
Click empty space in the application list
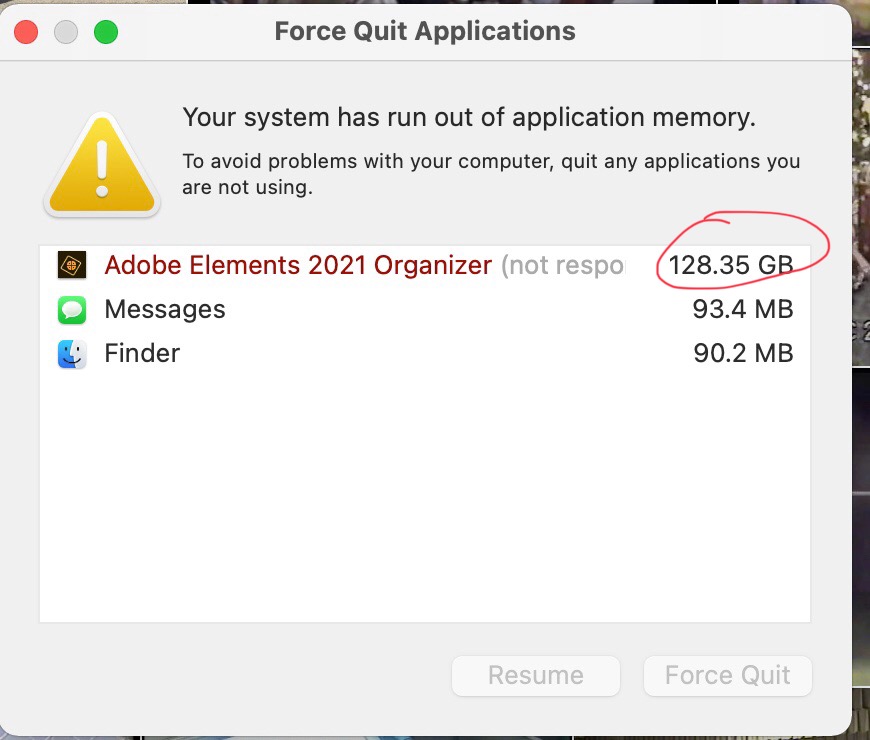(425, 500)
